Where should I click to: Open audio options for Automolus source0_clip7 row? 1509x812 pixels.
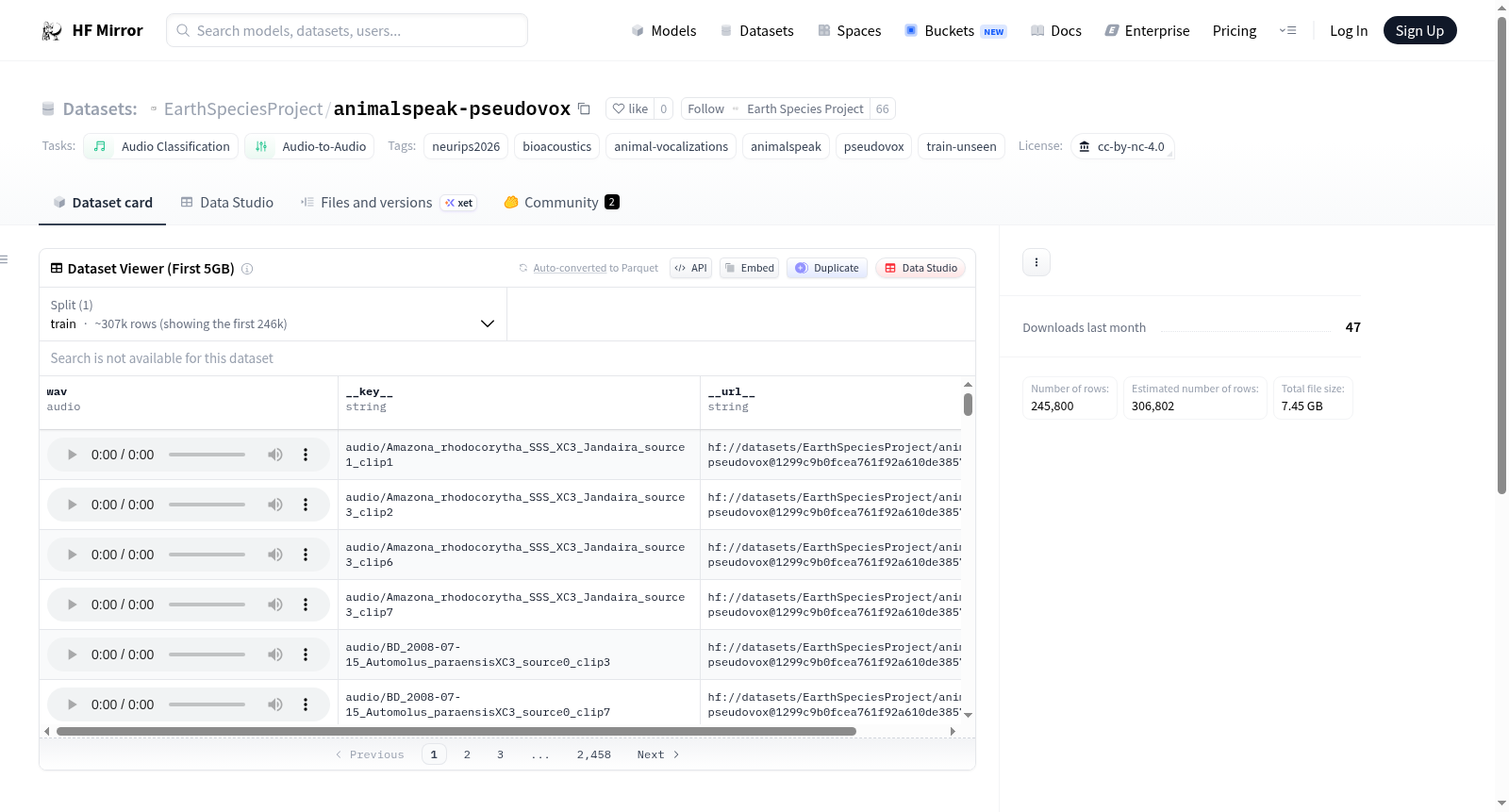(306, 704)
